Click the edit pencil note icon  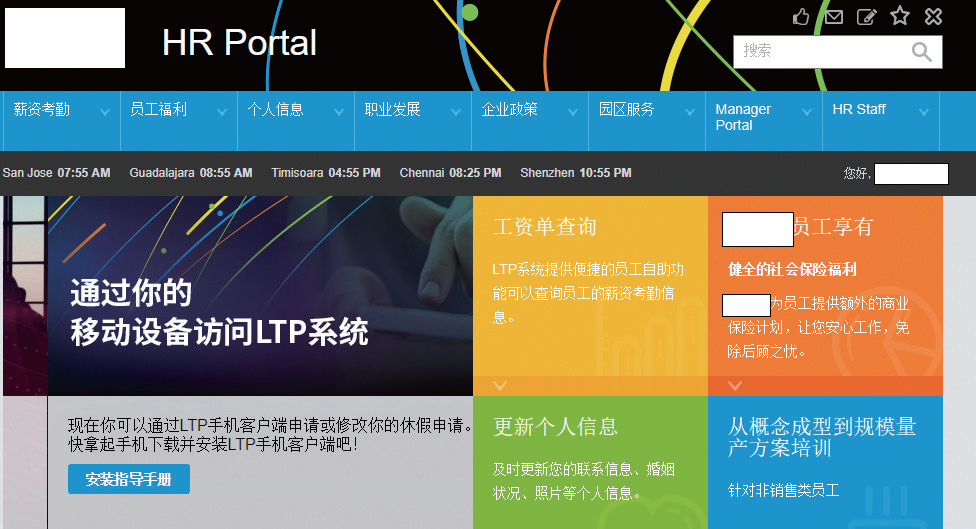click(x=866, y=17)
